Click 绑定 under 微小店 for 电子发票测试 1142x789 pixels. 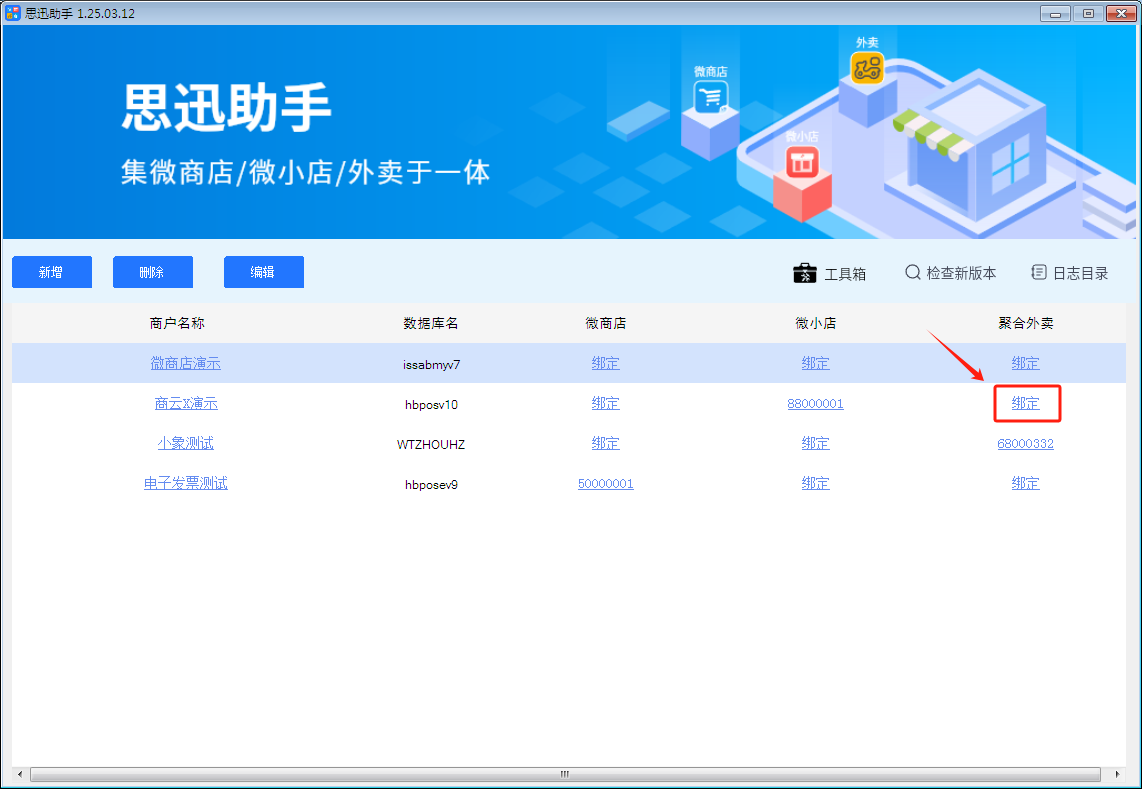click(x=815, y=483)
